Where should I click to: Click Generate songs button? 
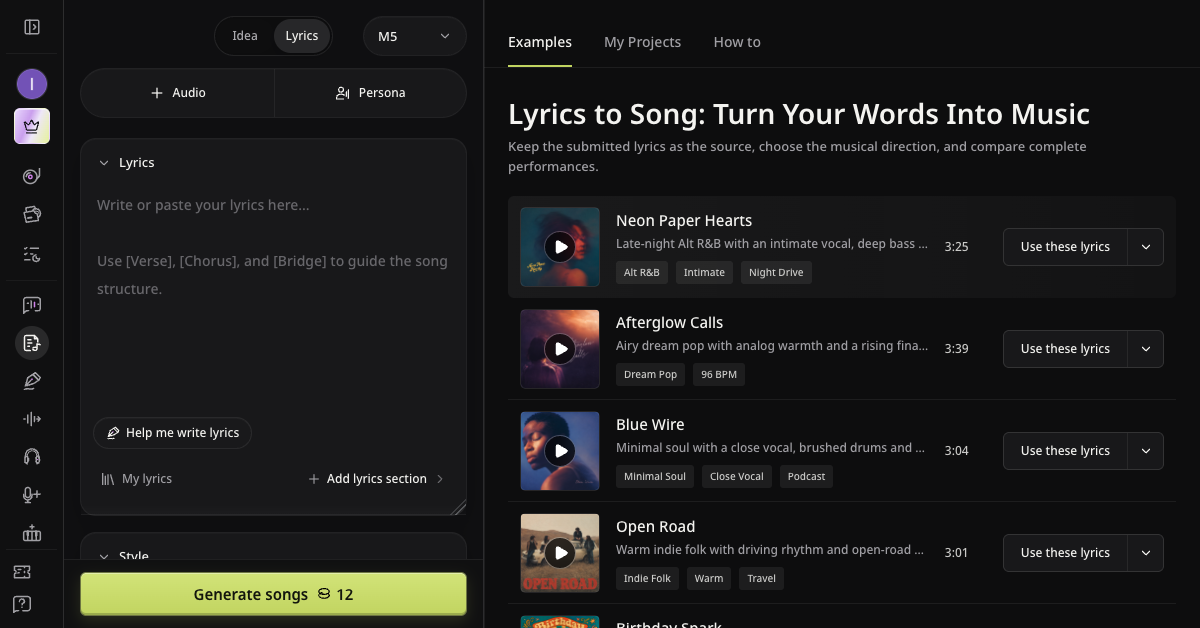point(273,594)
